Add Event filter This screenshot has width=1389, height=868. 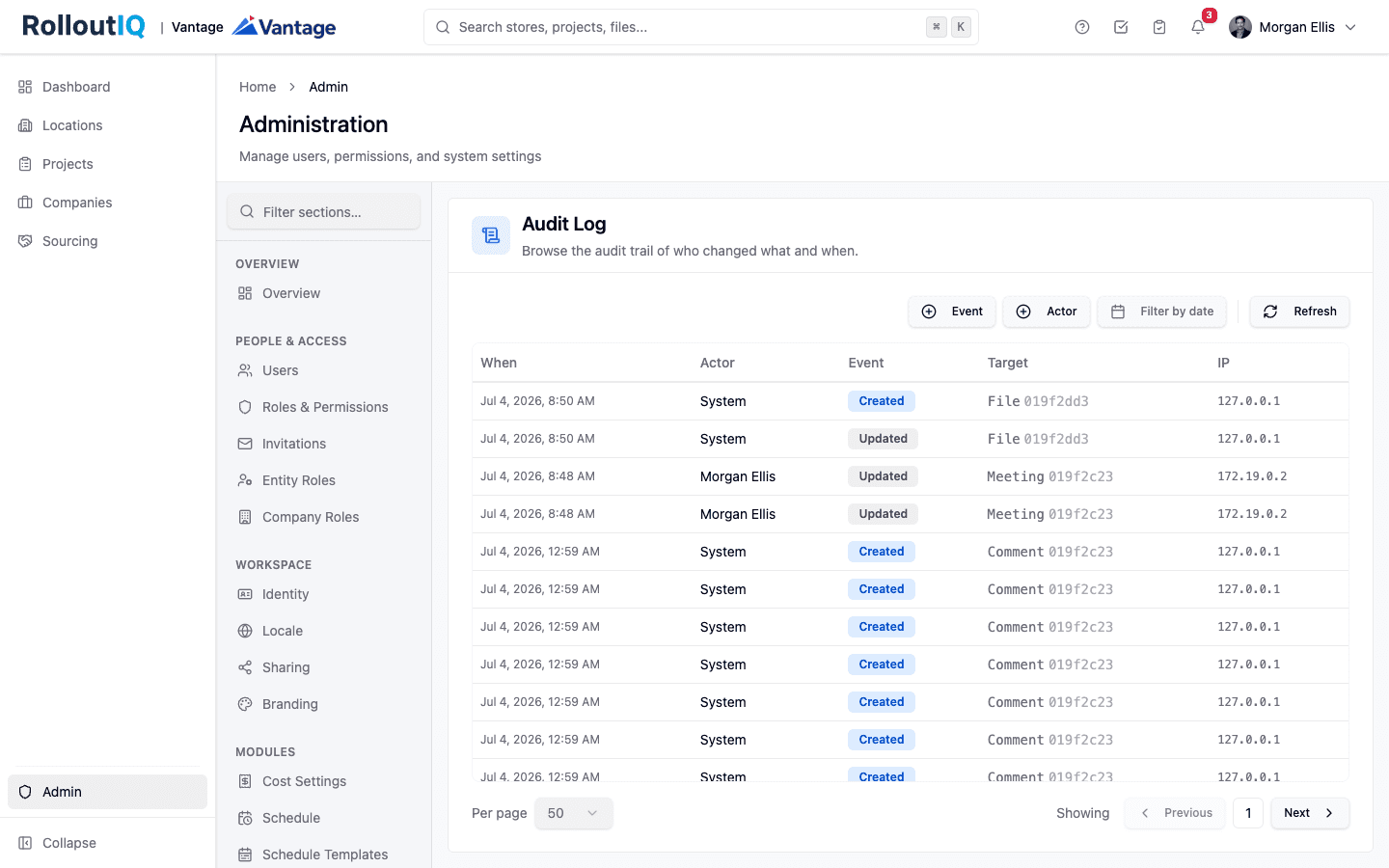click(952, 312)
